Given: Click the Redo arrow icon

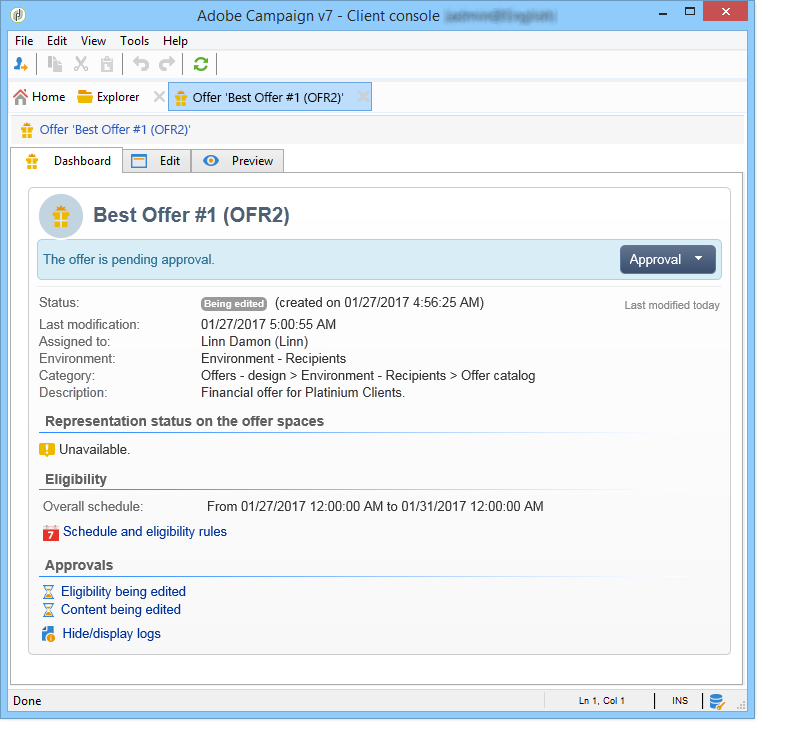Looking at the screenshot, I should point(167,64).
